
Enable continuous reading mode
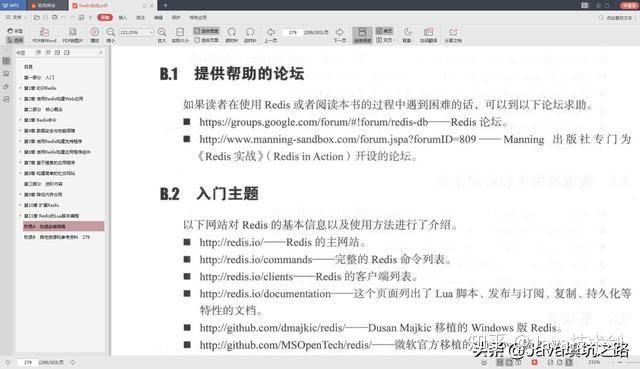coord(362,35)
